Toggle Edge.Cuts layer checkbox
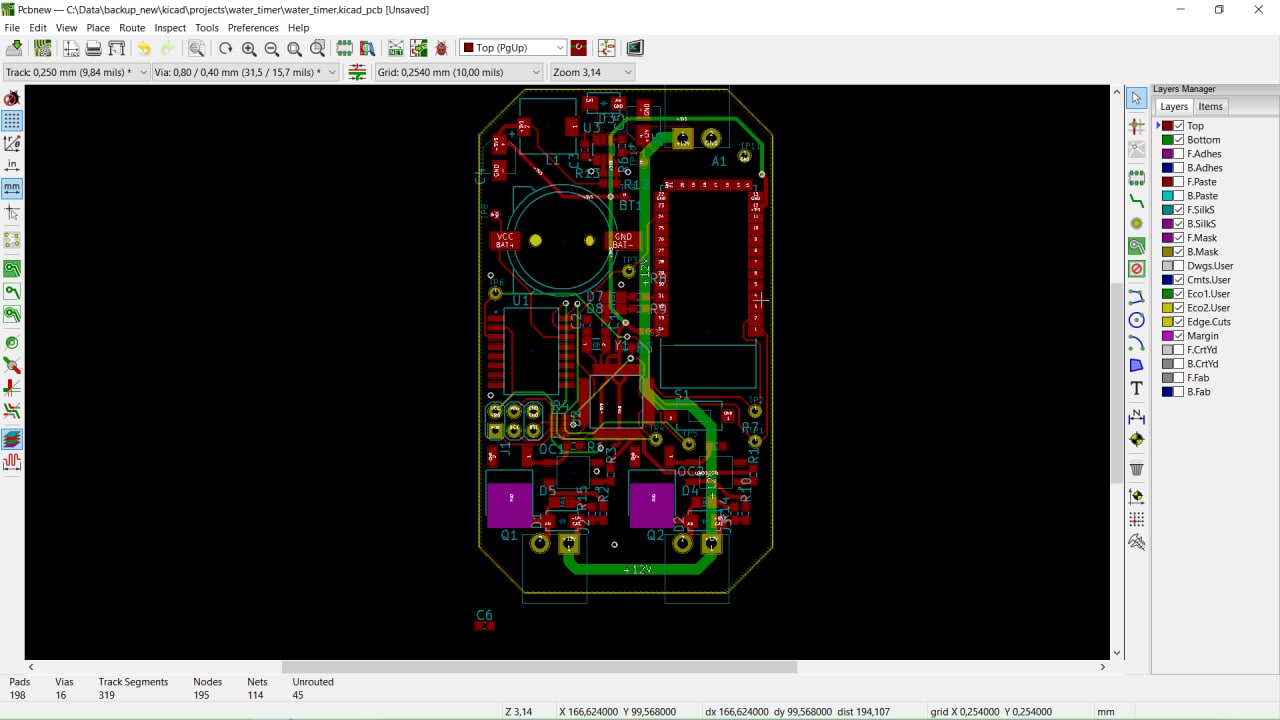The image size is (1280, 720). pos(1179,322)
